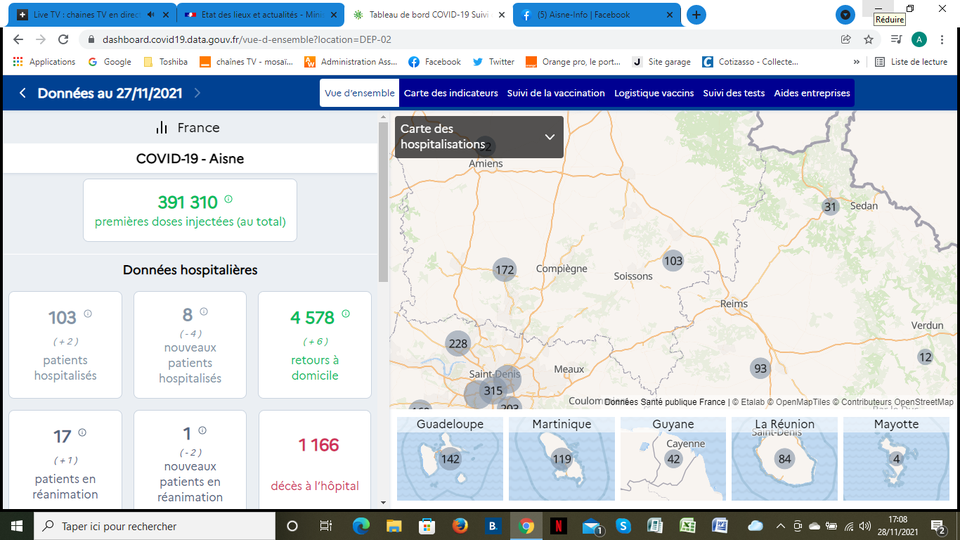
Task: Open Suivi de la vaccination tab
Action: coord(556,93)
